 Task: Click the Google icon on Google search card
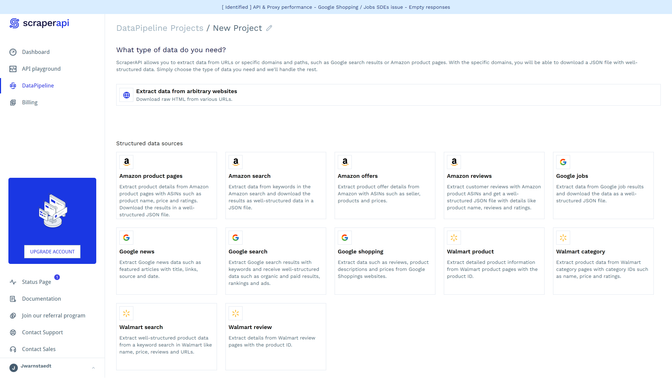(236, 237)
